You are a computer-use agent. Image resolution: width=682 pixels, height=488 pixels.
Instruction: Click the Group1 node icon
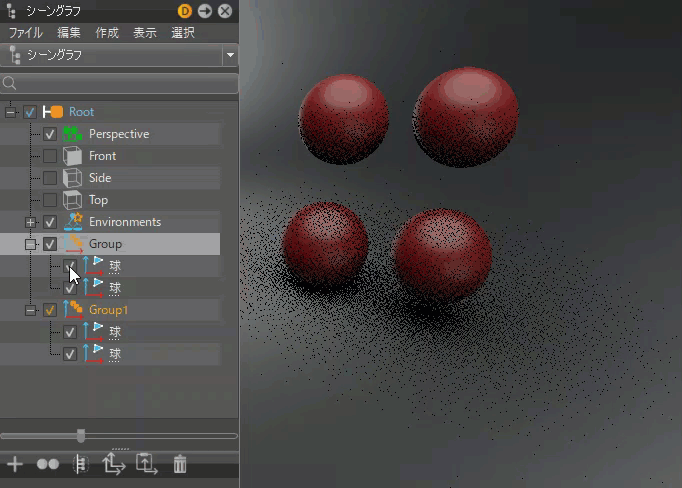(x=73, y=310)
